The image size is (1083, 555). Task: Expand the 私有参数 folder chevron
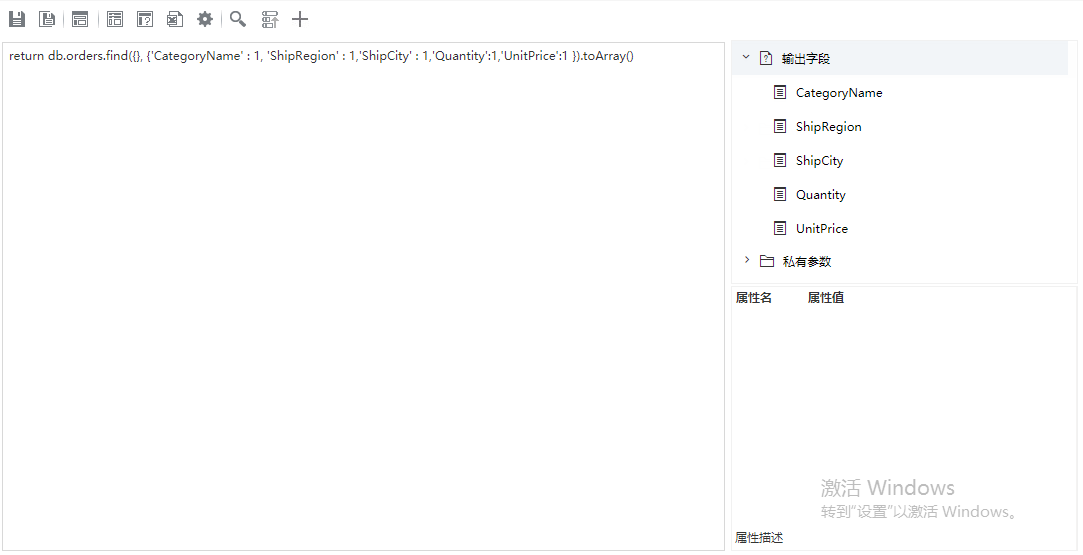[x=747, y=260]
